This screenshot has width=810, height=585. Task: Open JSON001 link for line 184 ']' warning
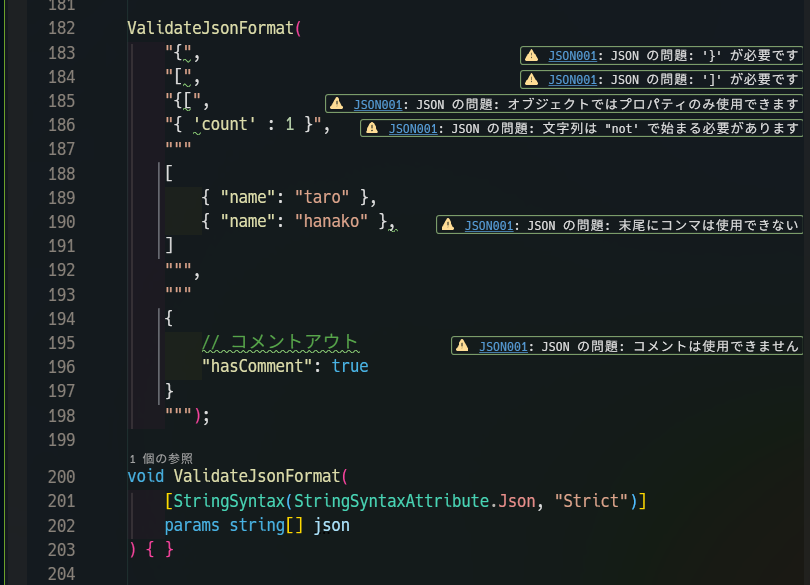pyautogui.click(x=572, y=80)
